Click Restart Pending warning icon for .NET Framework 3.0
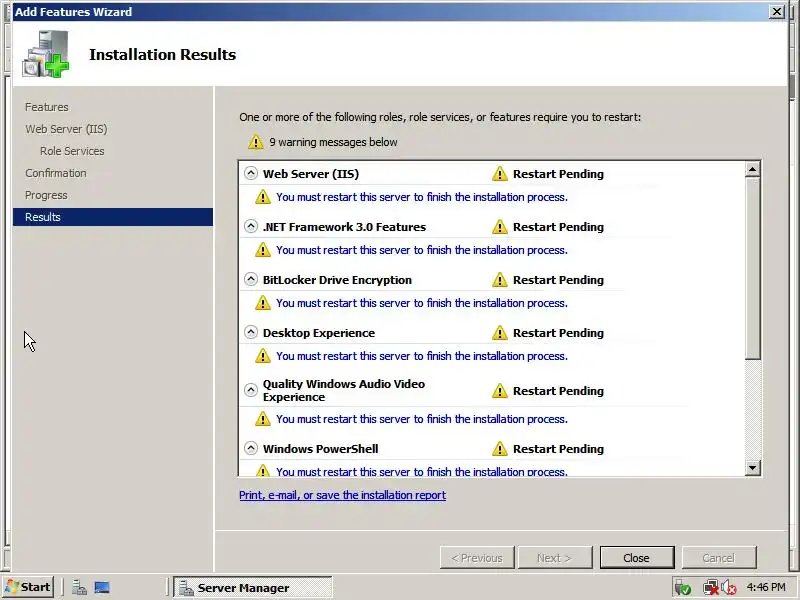 click(x=500, y=227)
